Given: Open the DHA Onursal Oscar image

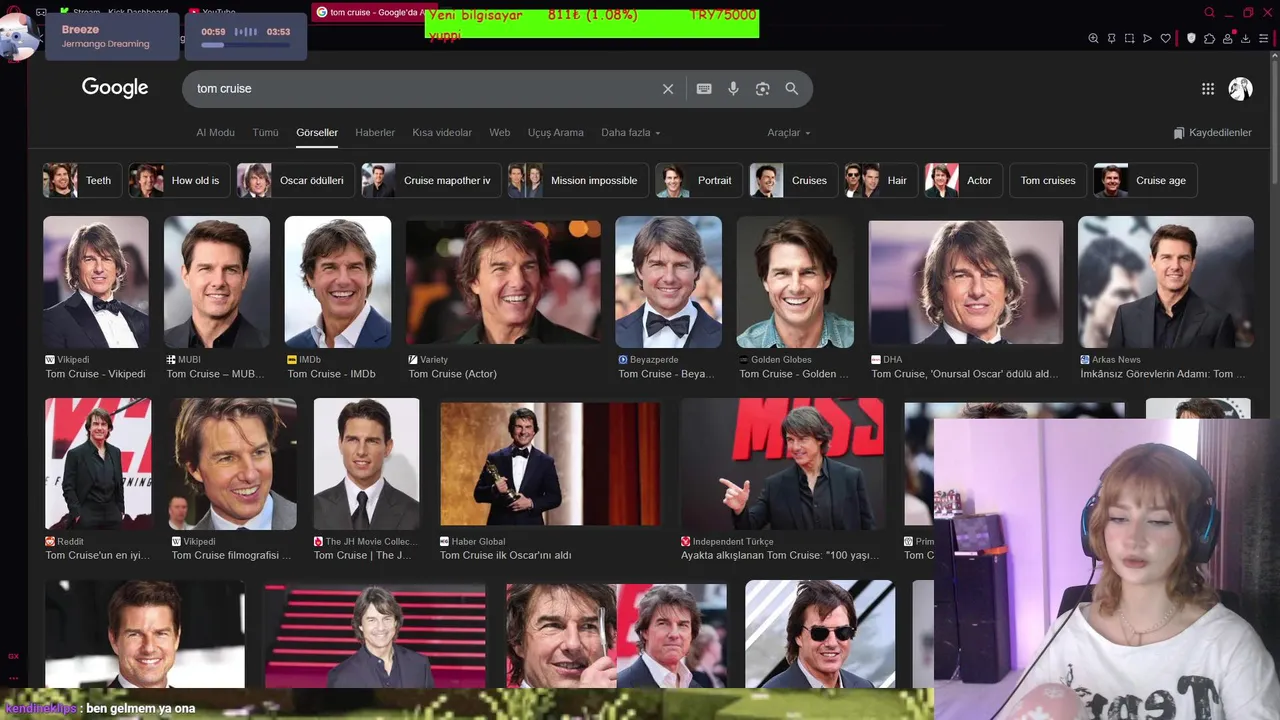Looking at the screenshot, I should coord(966,283).
